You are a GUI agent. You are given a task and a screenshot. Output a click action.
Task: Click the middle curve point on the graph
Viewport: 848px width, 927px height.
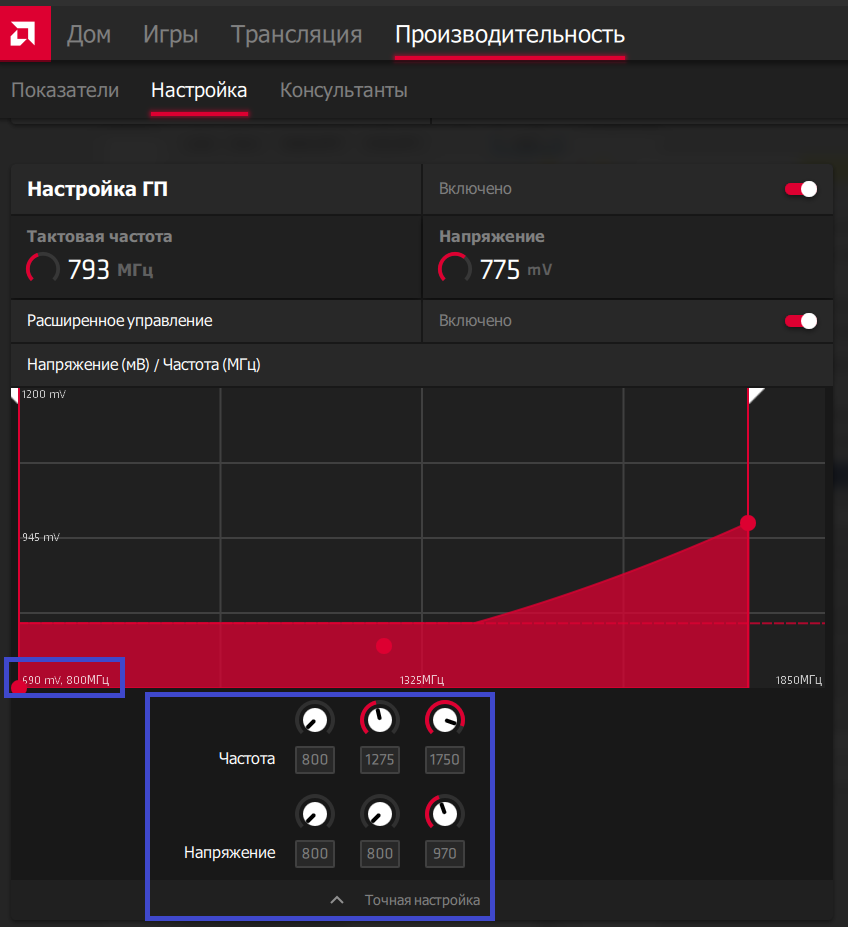tap(384, 646)
